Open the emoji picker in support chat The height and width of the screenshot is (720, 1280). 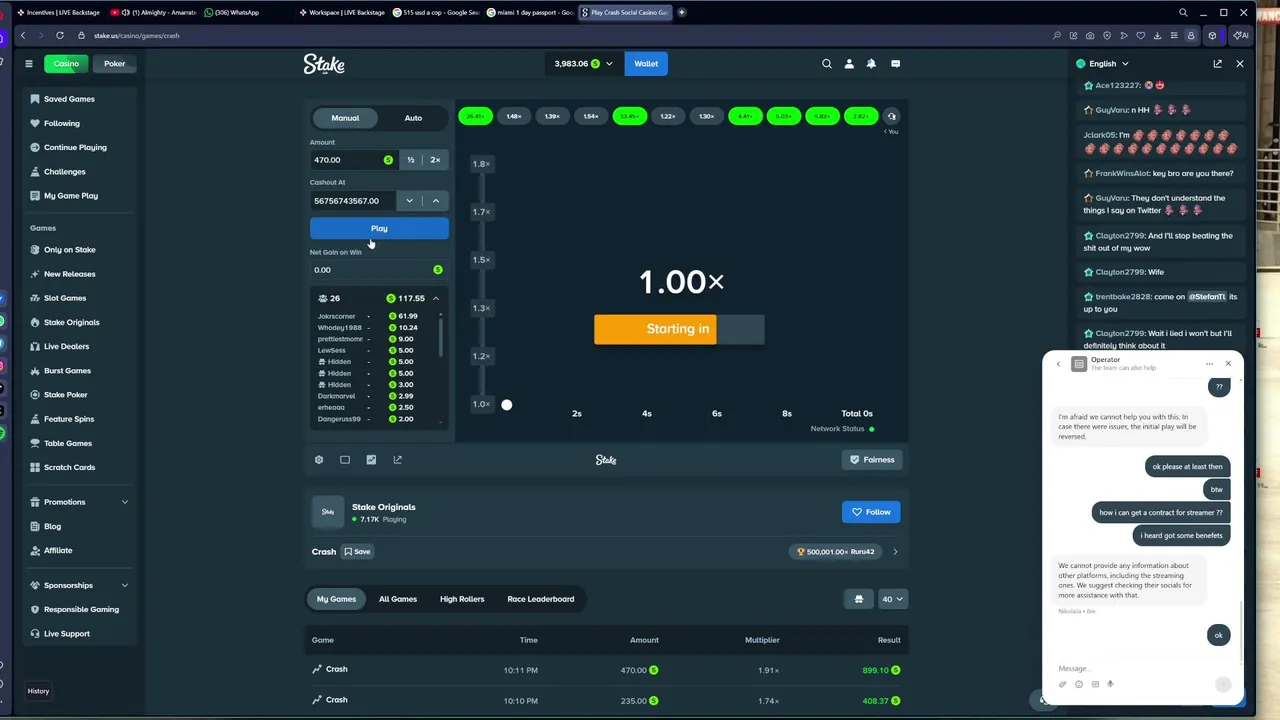(x=1079, y=685)
